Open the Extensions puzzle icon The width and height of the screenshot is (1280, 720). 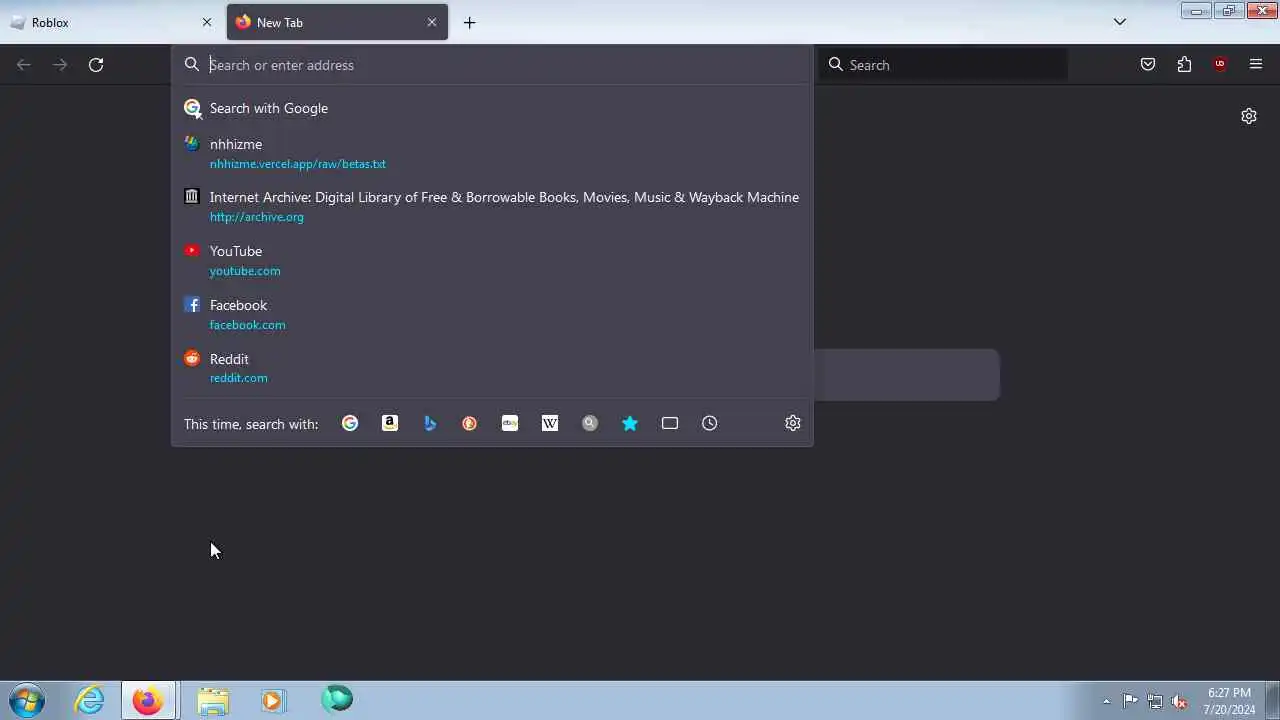click(1184, 64)
